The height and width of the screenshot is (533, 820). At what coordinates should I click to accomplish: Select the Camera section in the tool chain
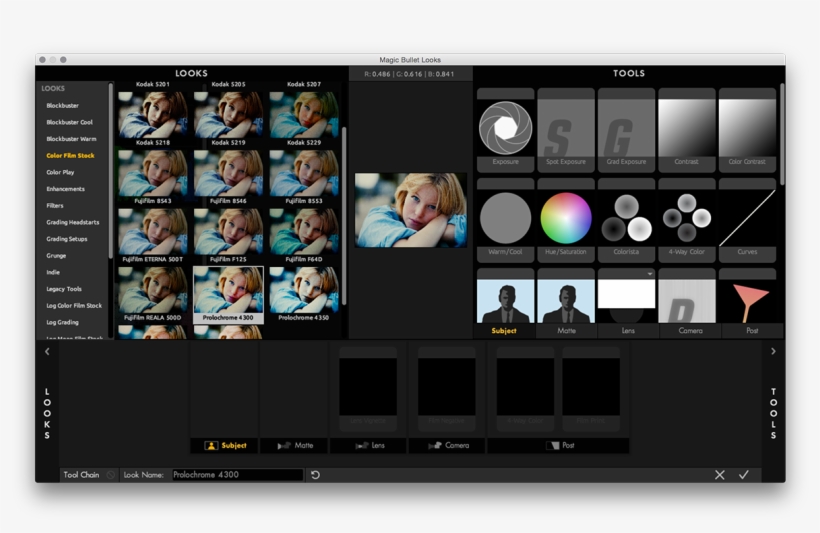click(x=448, y=446)
